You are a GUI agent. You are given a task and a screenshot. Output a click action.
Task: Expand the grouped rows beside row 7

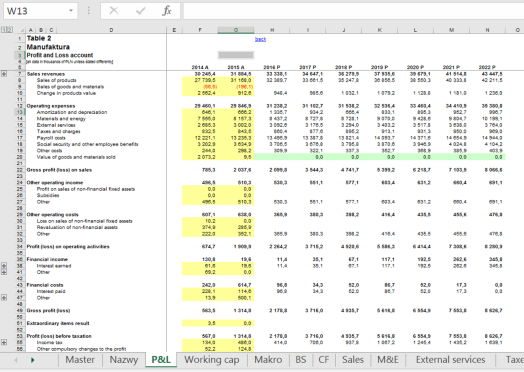(x=4, y=74)
